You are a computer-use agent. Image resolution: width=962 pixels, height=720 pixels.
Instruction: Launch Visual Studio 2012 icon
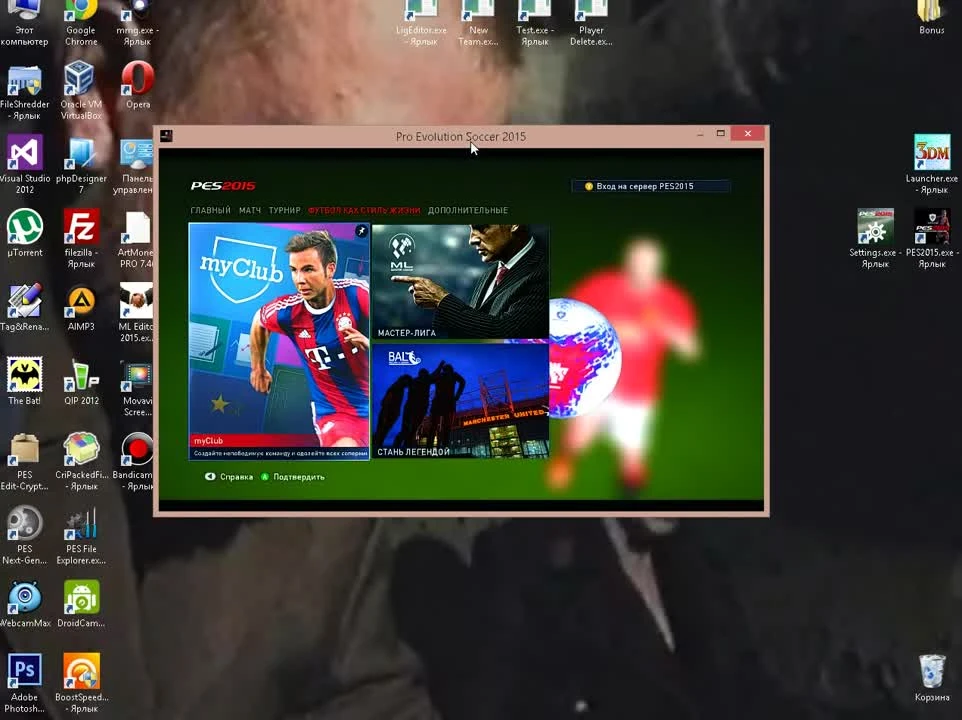point(25,164)
